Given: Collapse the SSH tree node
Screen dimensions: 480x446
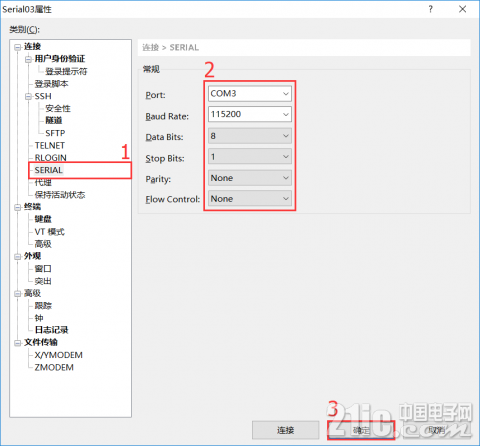Looking at the screenshot, I should point(28,97).
